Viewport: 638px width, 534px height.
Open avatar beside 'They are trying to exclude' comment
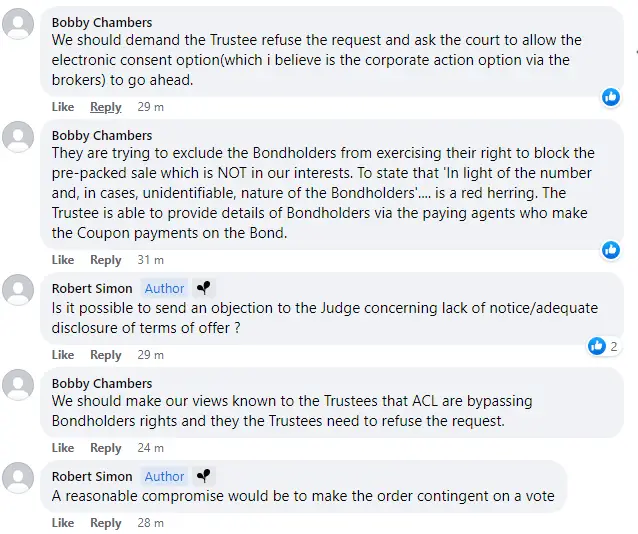pos(18,137)
